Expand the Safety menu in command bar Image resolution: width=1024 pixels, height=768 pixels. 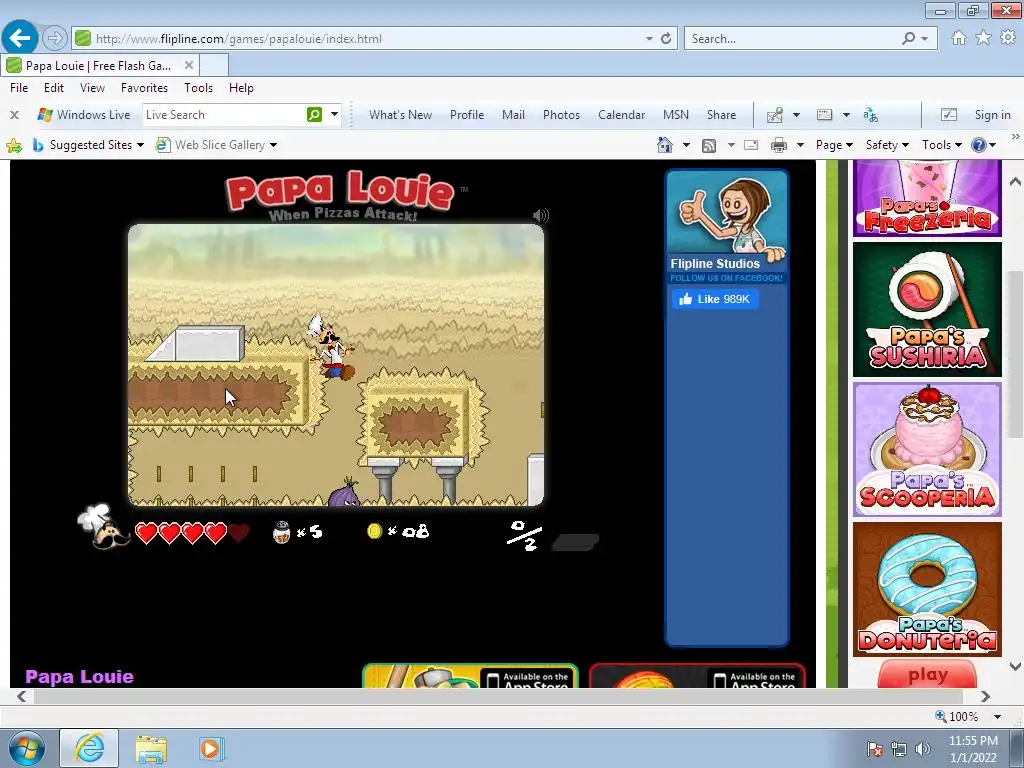pos(887,145)
